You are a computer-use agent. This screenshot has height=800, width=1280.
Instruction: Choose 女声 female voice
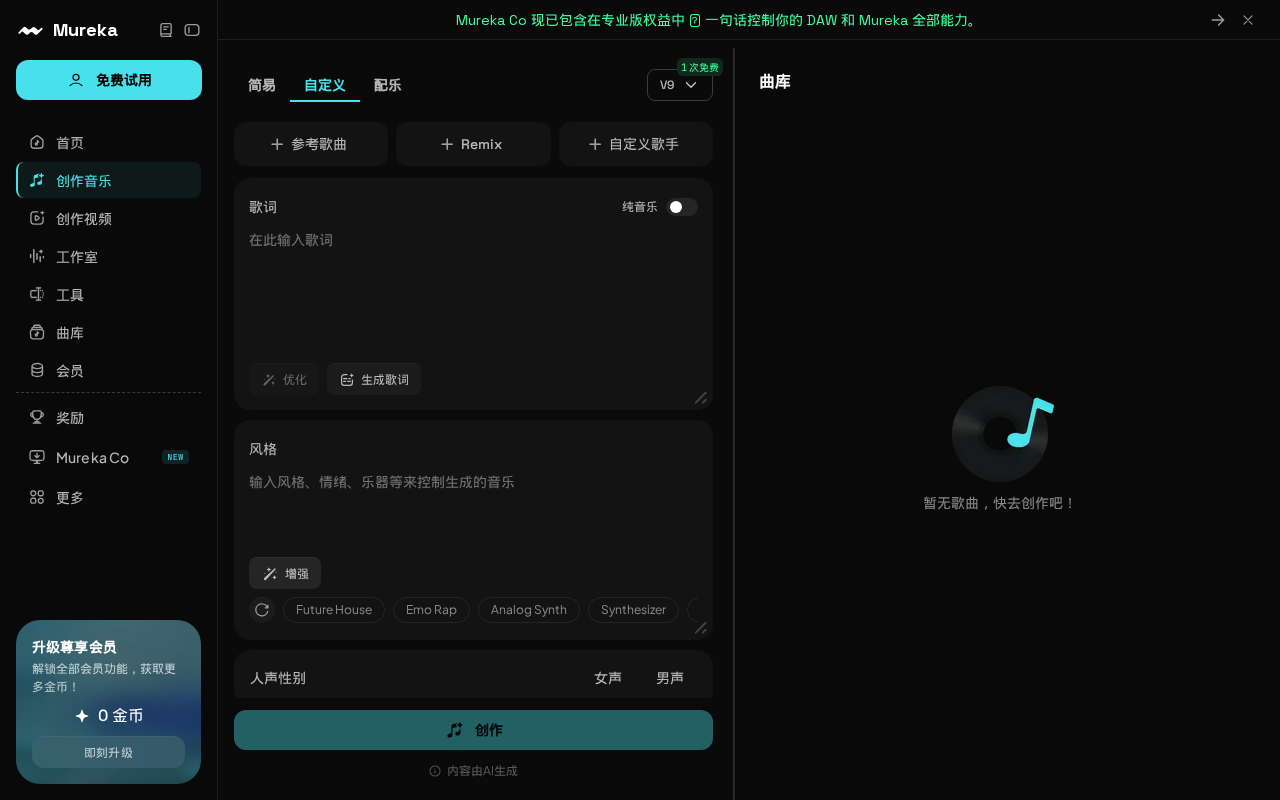tap(608, 678)
